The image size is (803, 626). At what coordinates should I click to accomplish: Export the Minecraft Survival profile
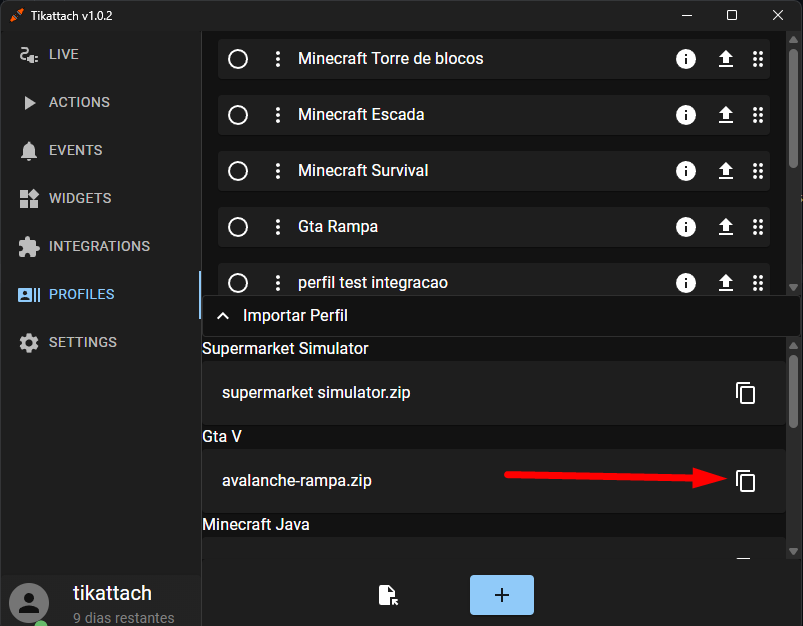[726, 171]
